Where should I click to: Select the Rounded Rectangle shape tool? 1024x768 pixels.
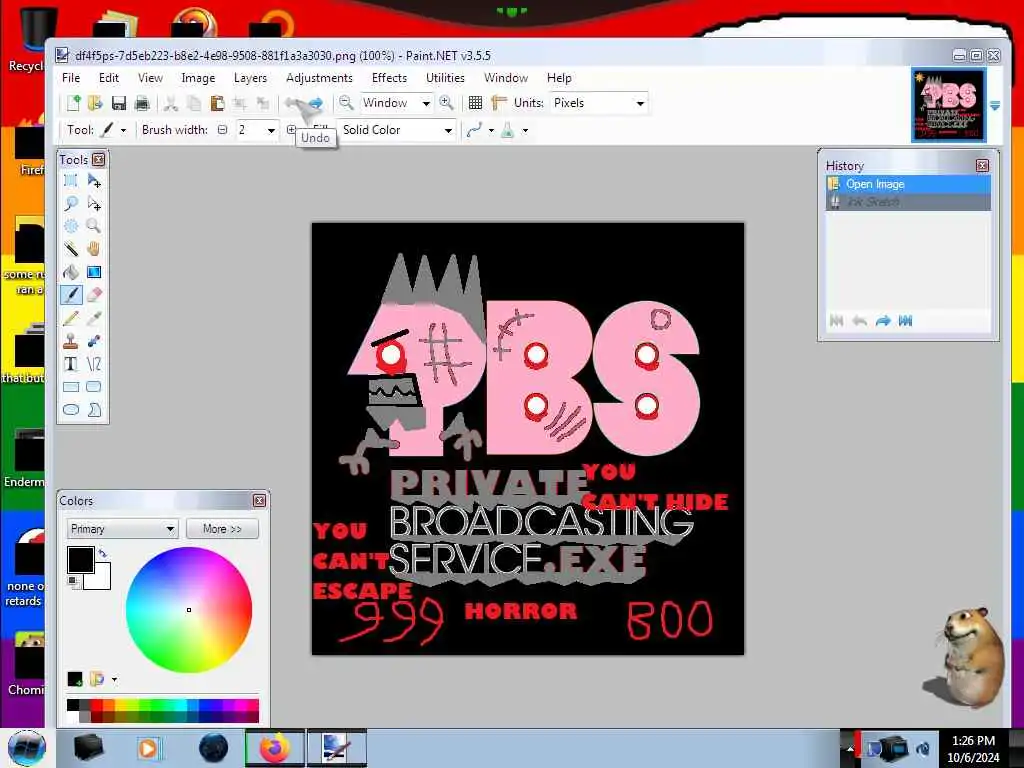(x=94, y=387)
